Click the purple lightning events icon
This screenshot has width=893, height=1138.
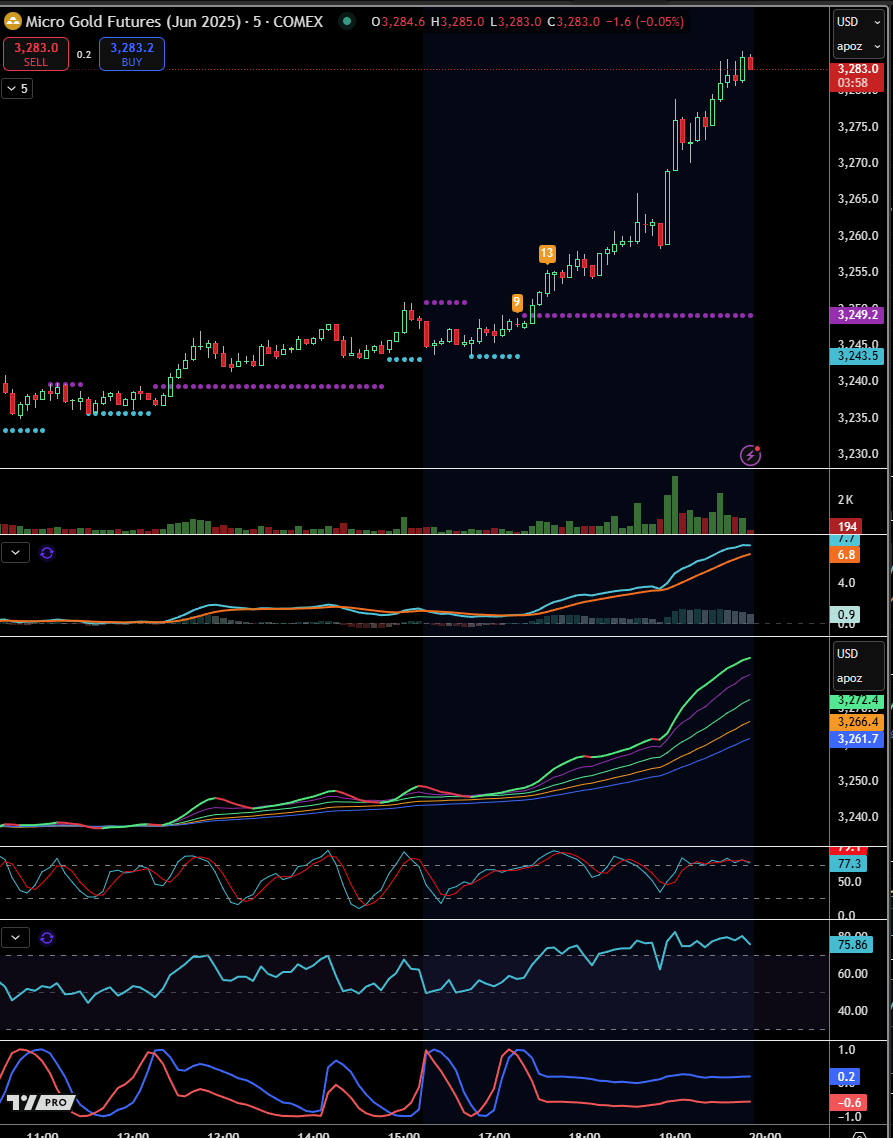tap(750, 456)
